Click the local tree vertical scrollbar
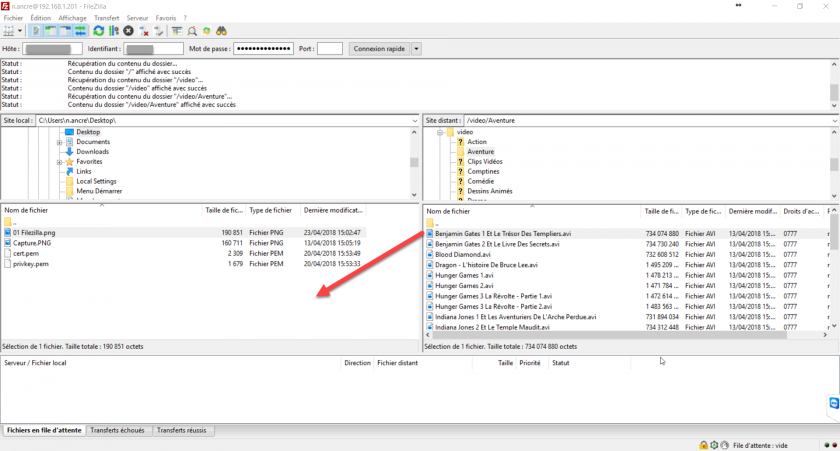The height and width of the screenshot is (451, 840). pos(414,163)
